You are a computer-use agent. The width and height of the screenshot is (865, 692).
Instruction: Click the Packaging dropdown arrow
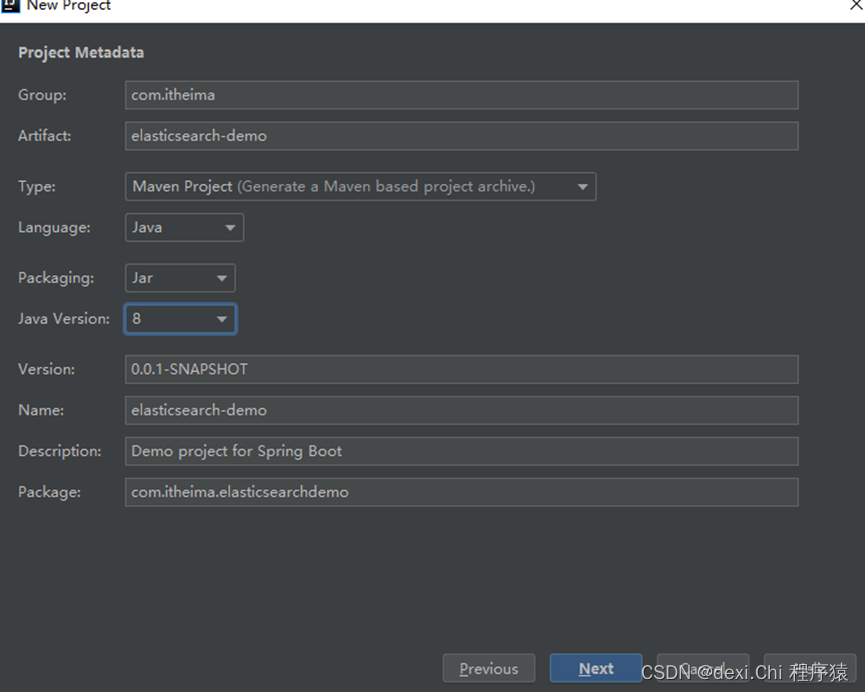point(221,277)
